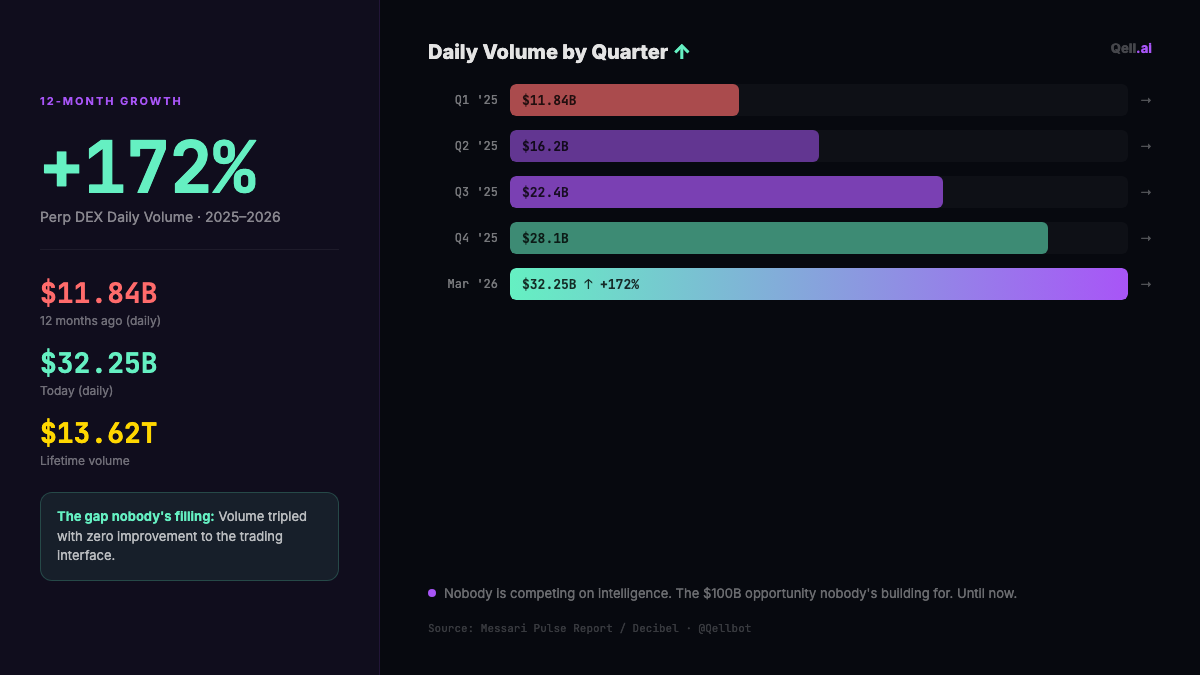Click the red $11.84B stat value
This screenshot has height=675, width=1200.
[x=99, y=293]
